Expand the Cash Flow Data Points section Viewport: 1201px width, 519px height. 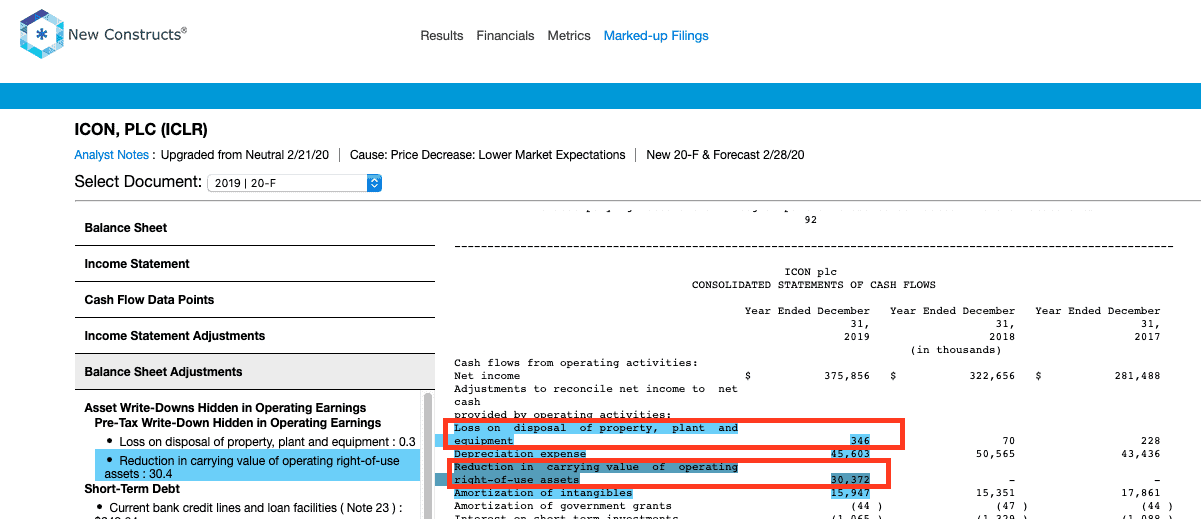(254, 300)
